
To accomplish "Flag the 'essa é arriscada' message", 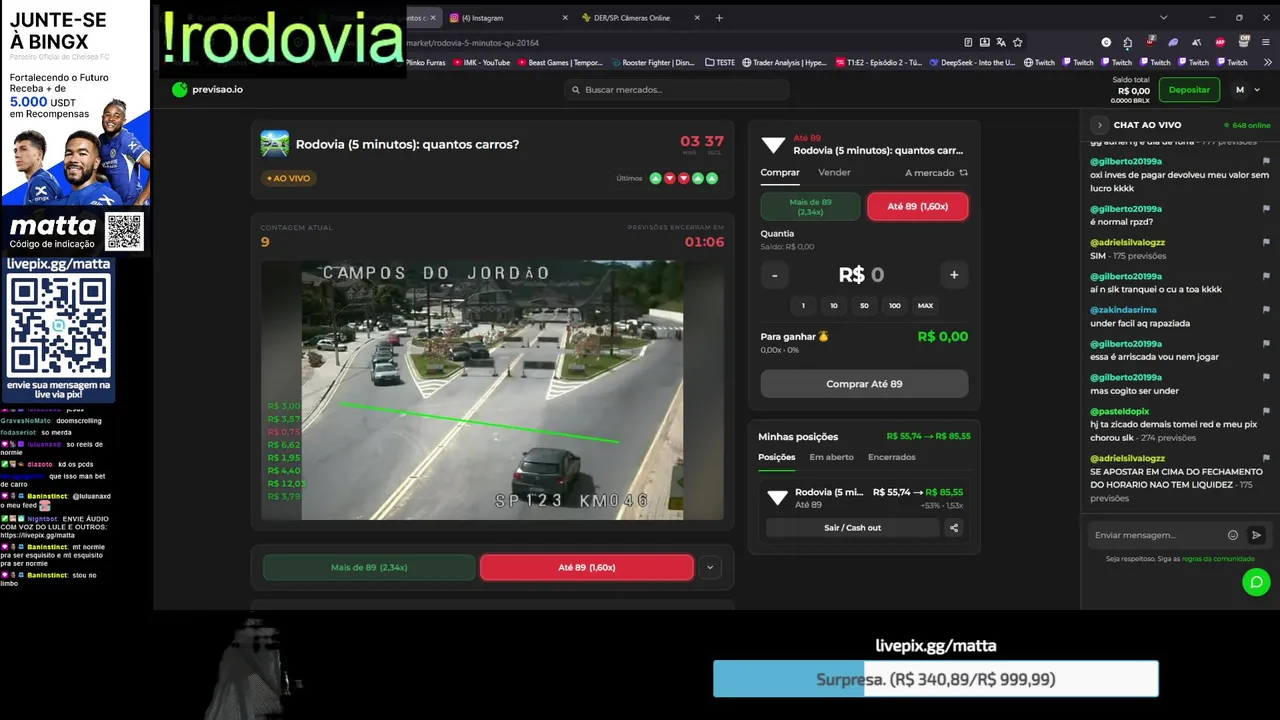I will click(x=1266, y=344).
